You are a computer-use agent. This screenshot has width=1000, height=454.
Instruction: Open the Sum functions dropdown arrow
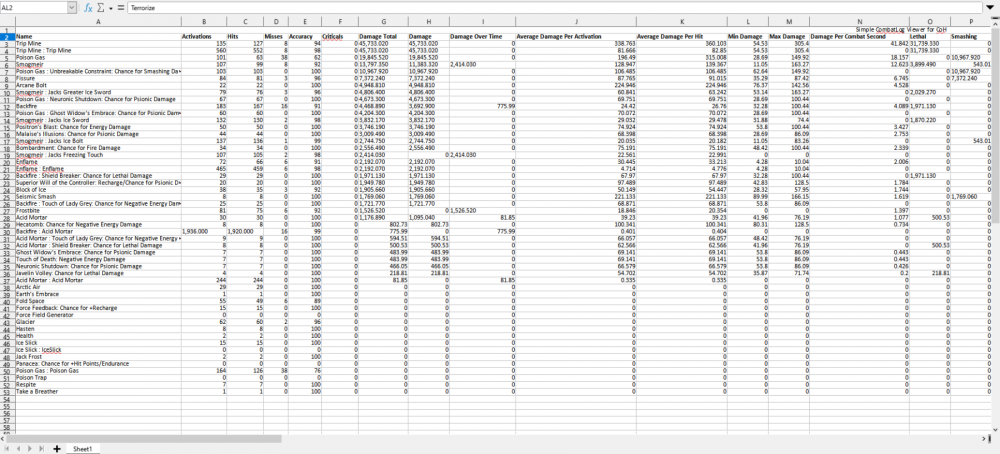click(x=110, y=7)
